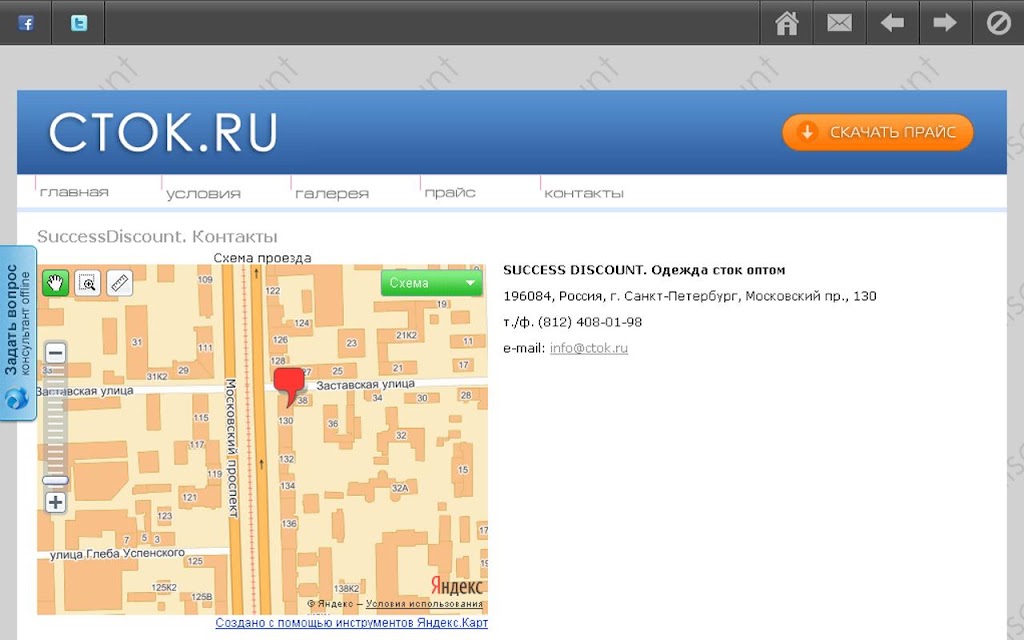This screenshot has height=640, width=1024.
Task: Go to the home page icon
Action: [786, 24]
